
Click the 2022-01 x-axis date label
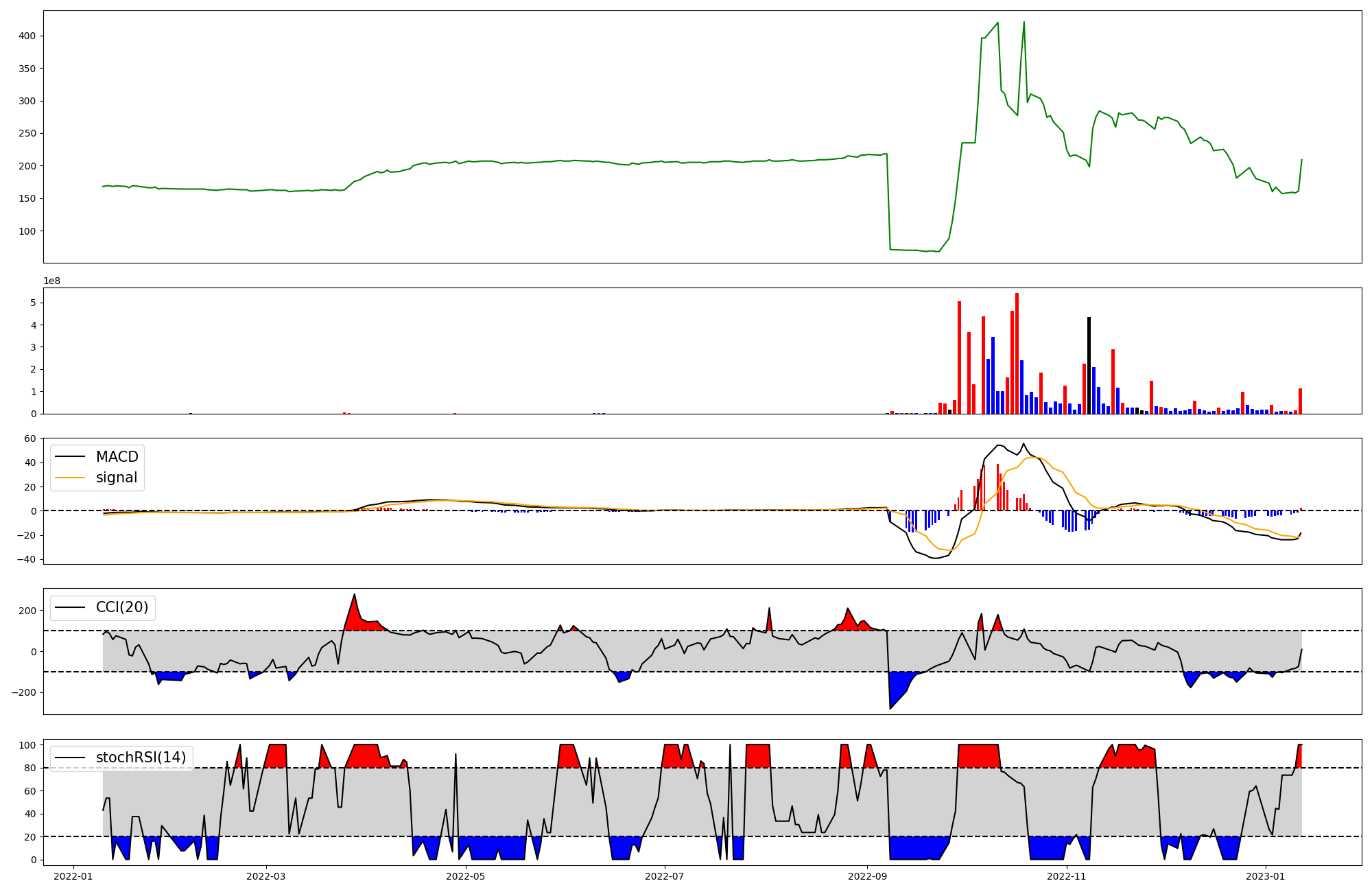tap(73, 876)
